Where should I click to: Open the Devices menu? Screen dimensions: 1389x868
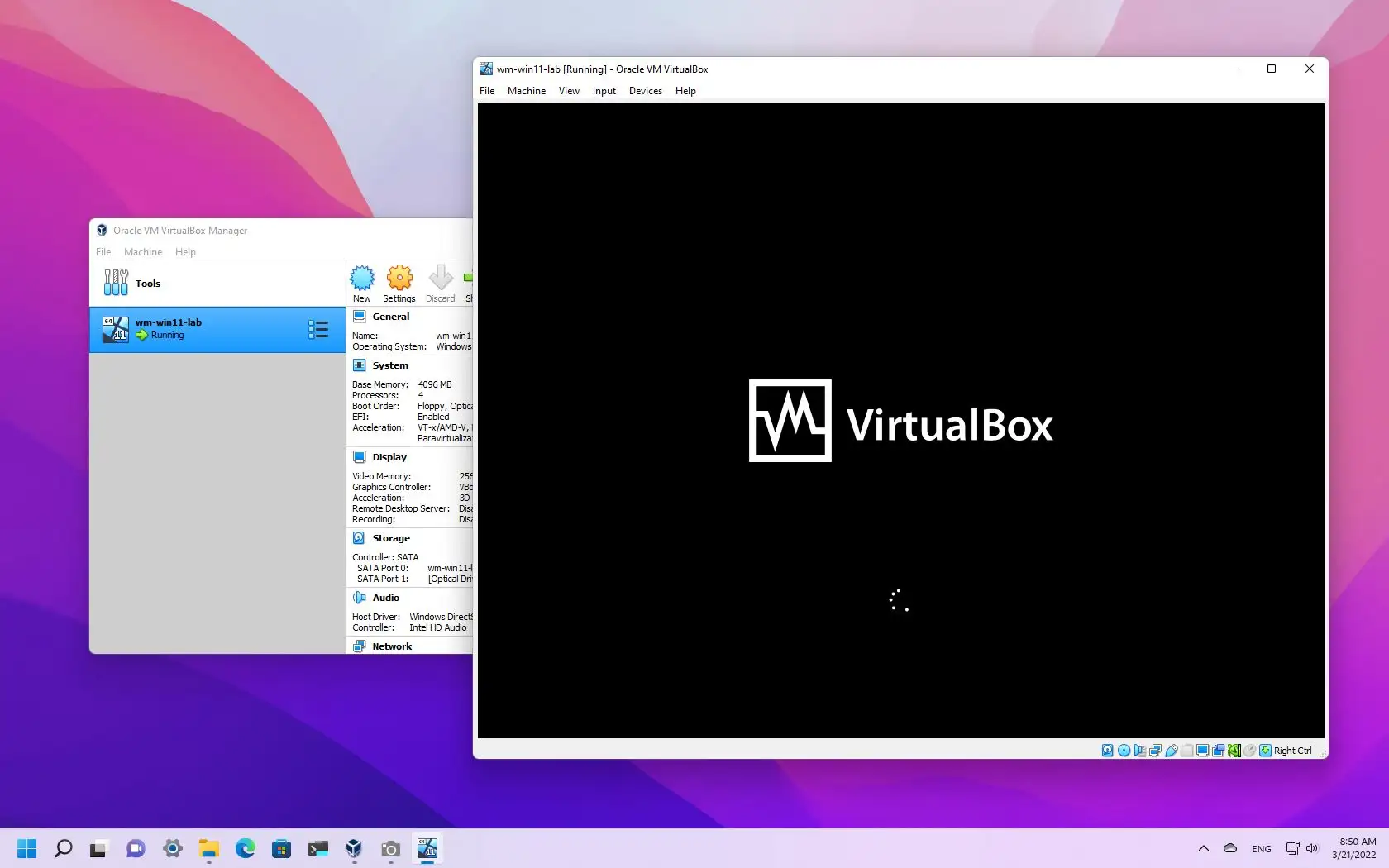click(645, 91)
